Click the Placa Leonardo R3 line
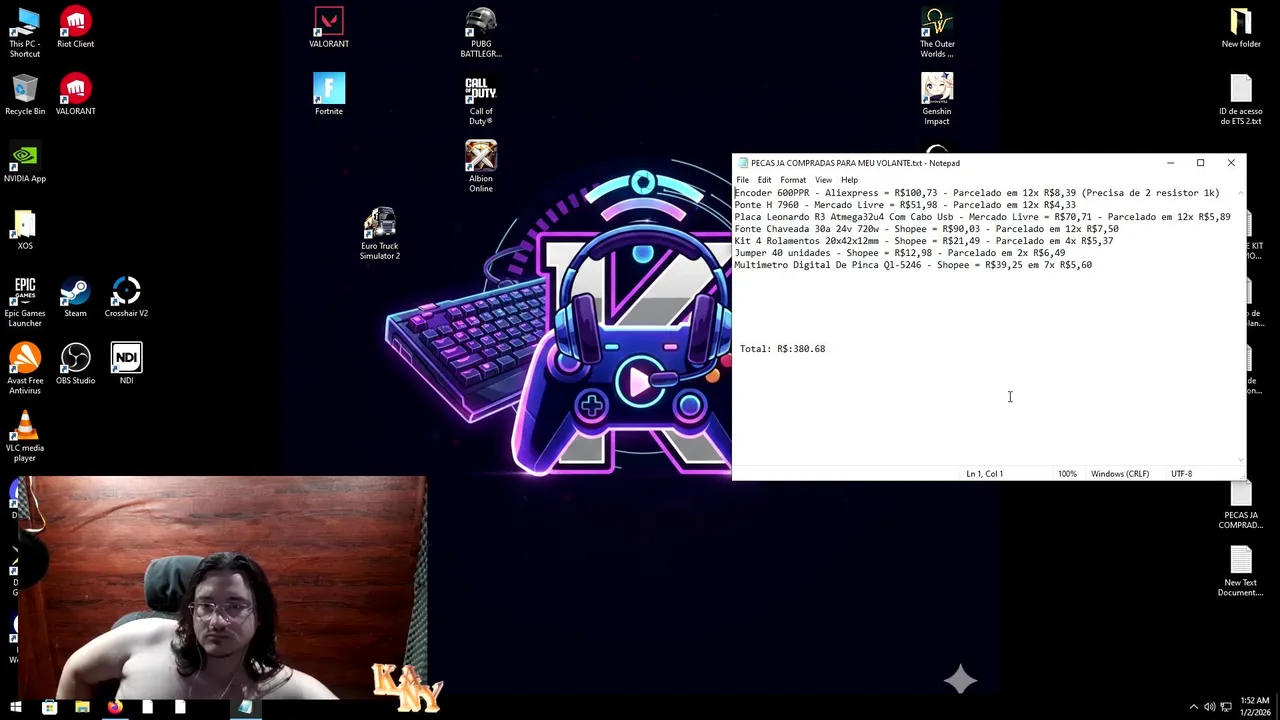 pos(983,217)
